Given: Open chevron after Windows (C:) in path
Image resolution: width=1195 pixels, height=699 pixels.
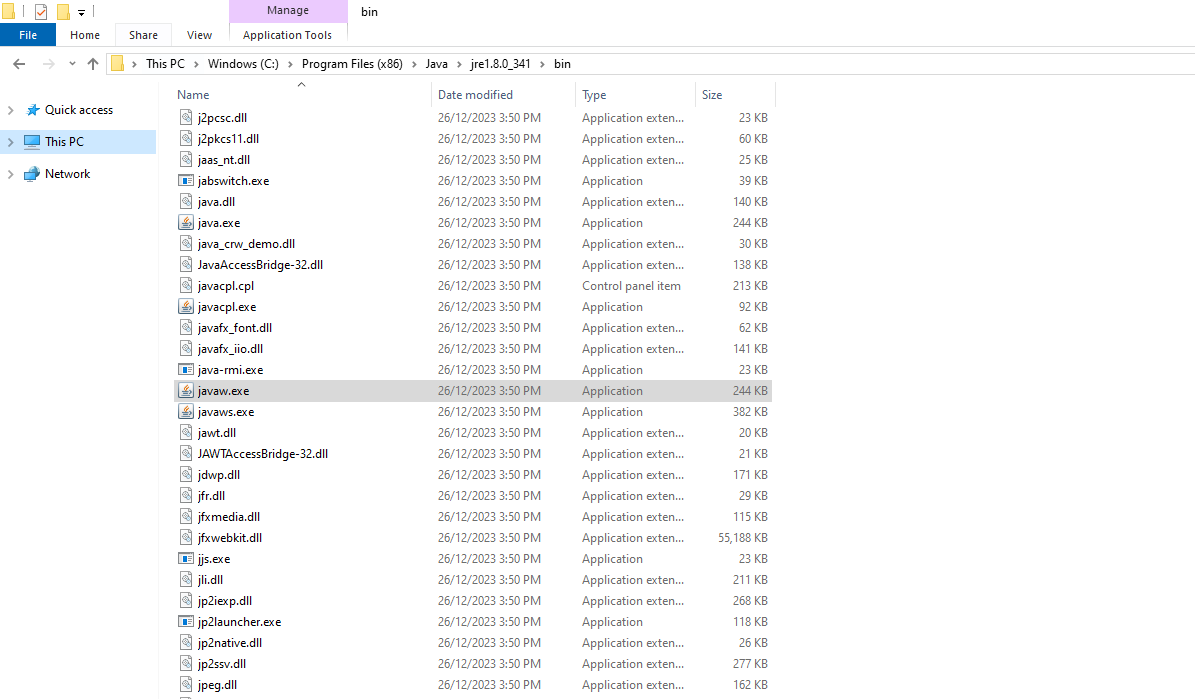Looking at the screenshot, I should point(290,64).
